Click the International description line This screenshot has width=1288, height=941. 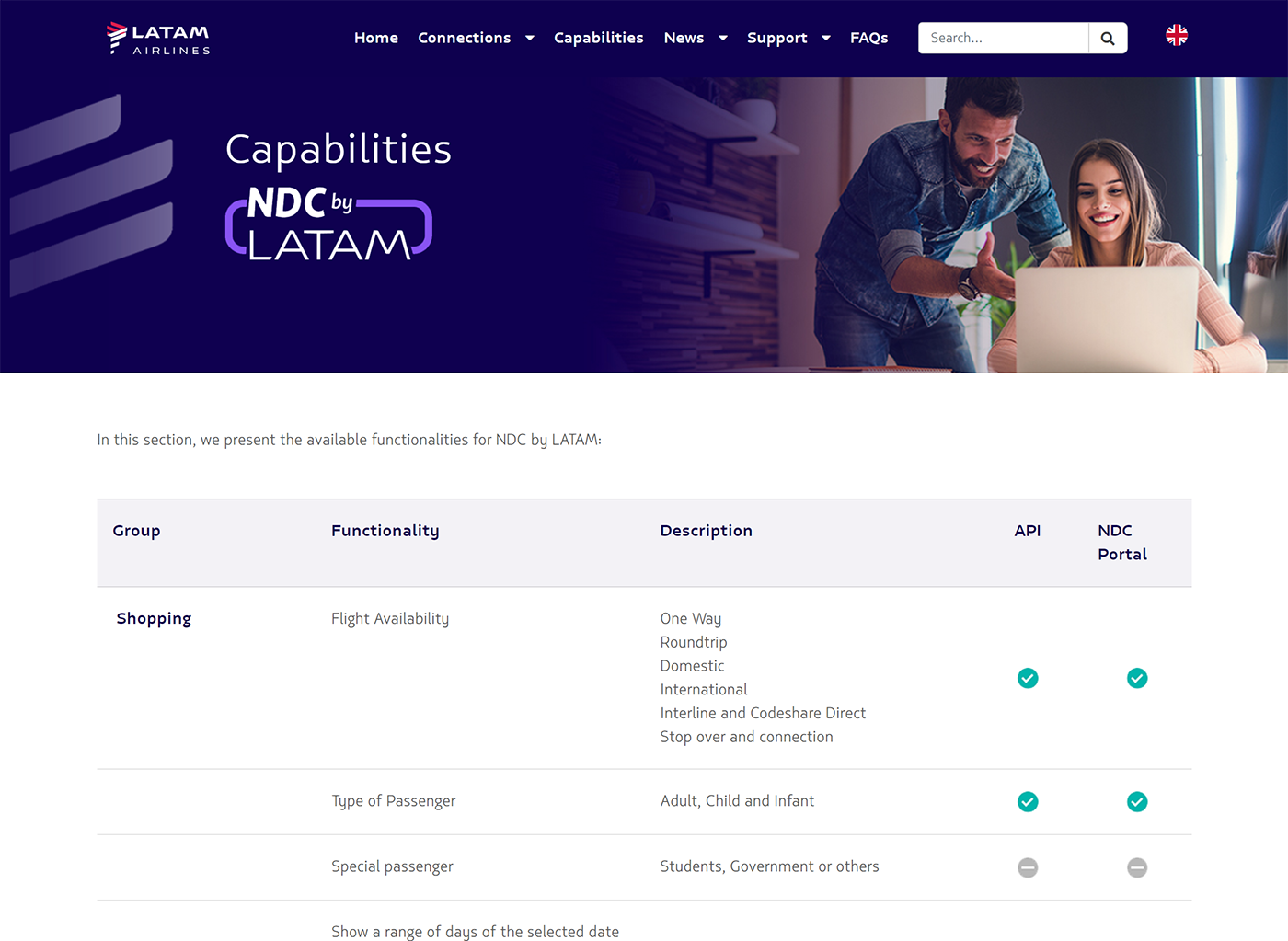tap(704, 690)
